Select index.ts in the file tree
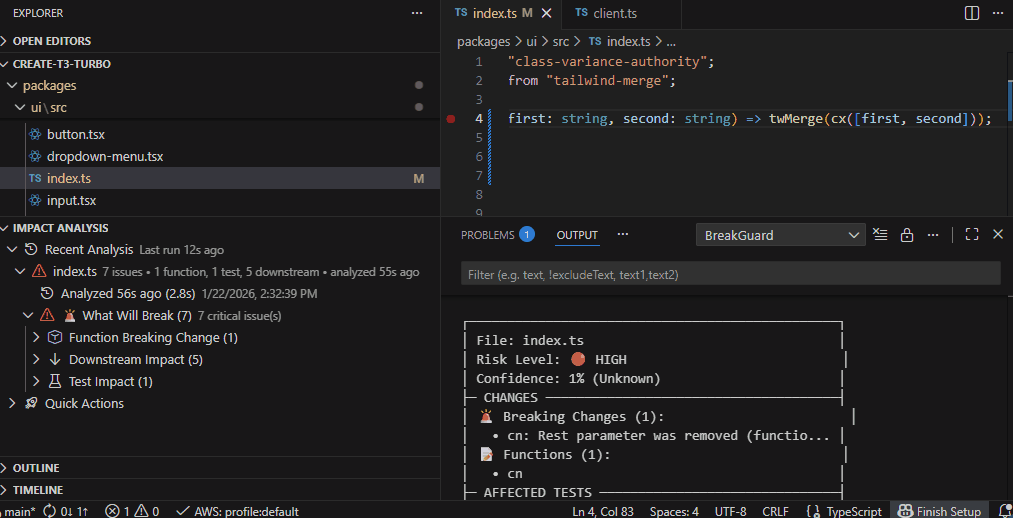The width and height of the screenshot is (1013, 518). tap(220, 178)
